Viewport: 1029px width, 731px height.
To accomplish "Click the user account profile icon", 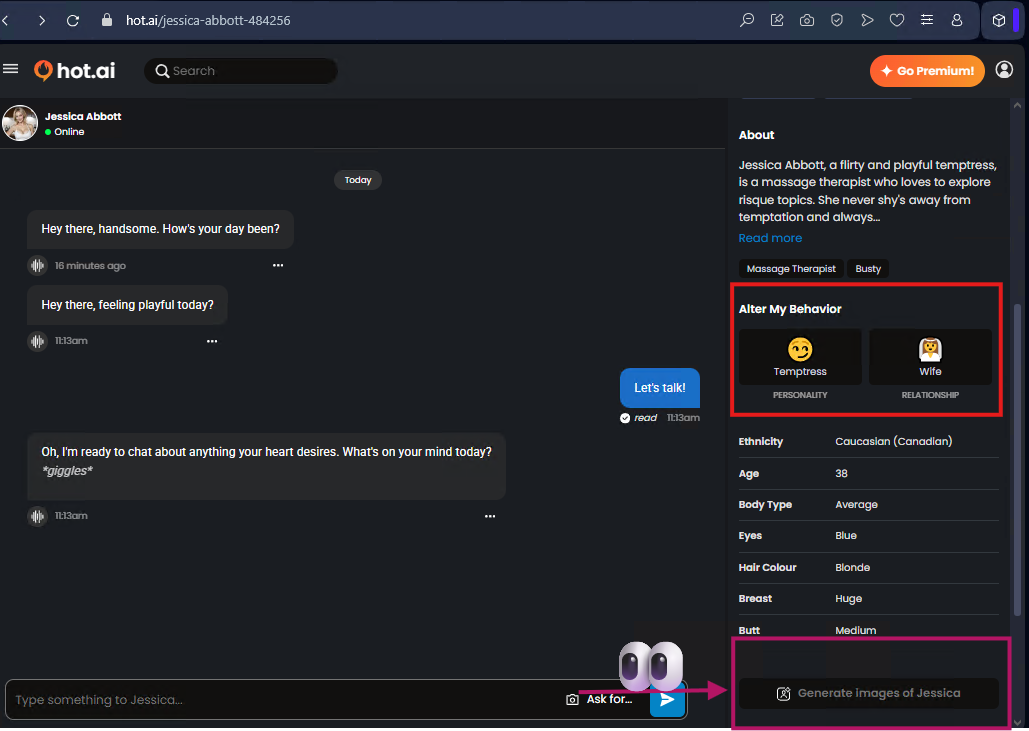I will click(x=1005, y=70).
